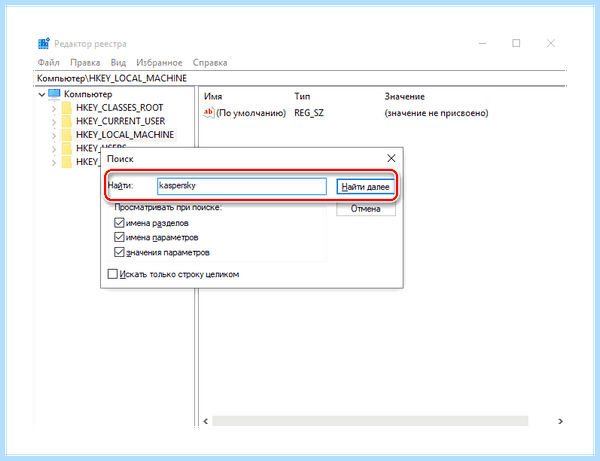This screenshot has height=461, width=600.
Task: Click the scroll left arrow in values pane
Action: (x=205, y=421)
